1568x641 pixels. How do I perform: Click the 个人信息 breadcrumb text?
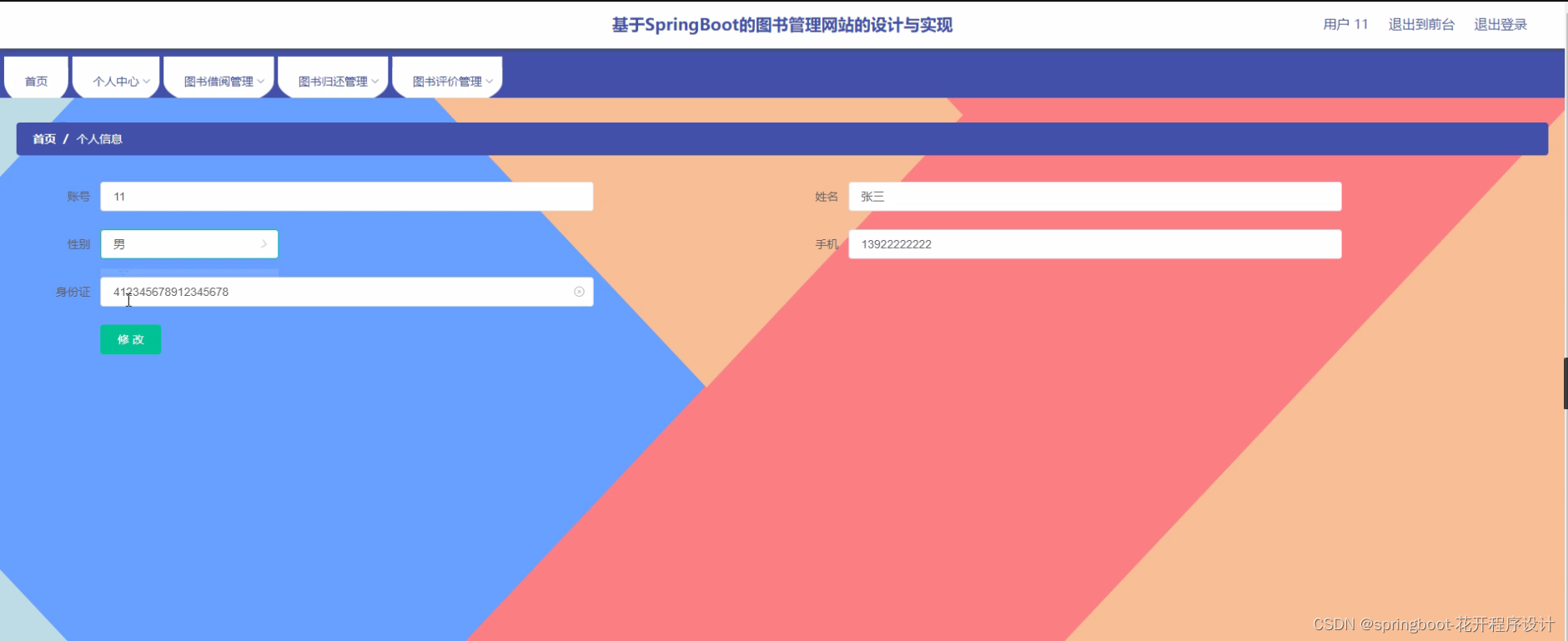click(100, 139)
